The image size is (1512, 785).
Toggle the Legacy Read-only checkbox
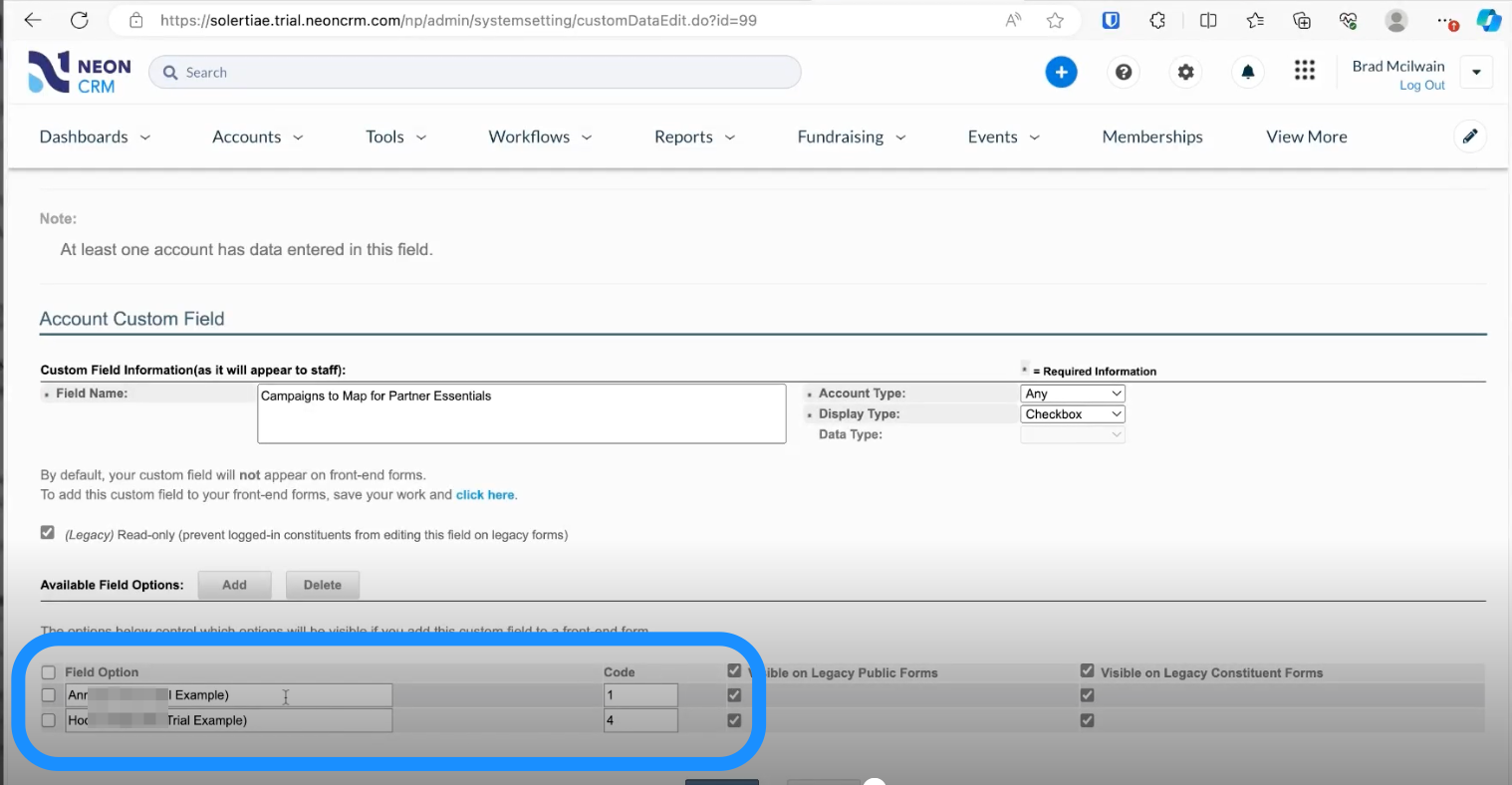[x=47, y=533]
